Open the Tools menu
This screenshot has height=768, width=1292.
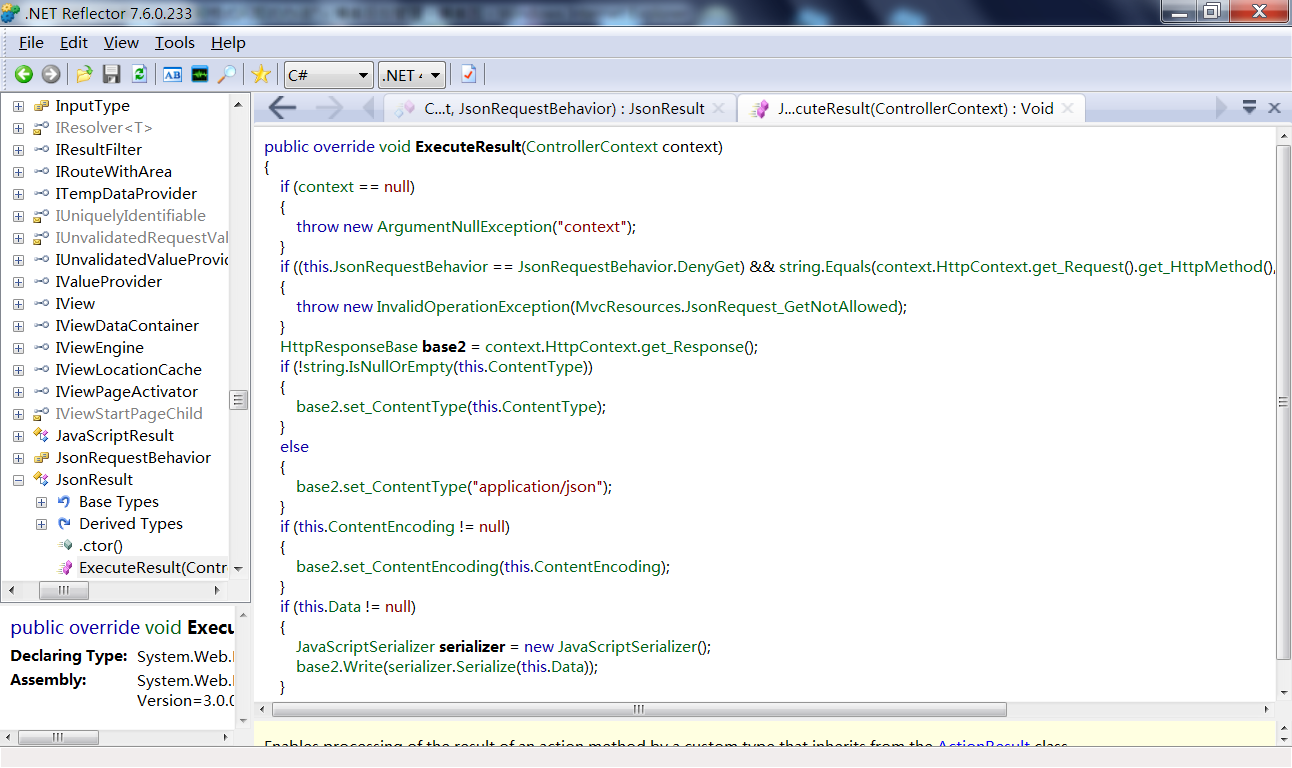(x=175, y=43)
